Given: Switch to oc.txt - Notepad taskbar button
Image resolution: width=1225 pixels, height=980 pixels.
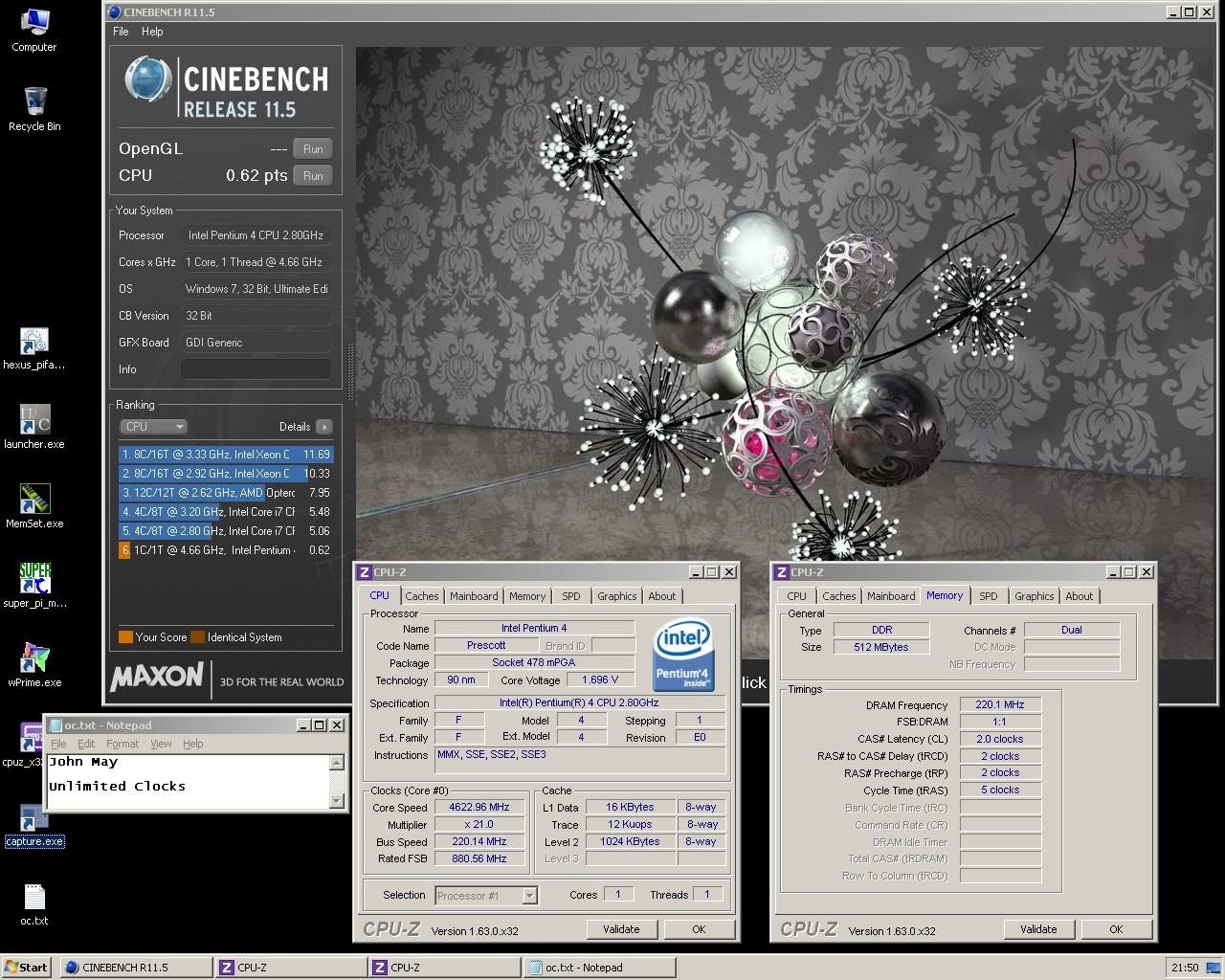Looking at the screenshot, I should tap(599, 967).
